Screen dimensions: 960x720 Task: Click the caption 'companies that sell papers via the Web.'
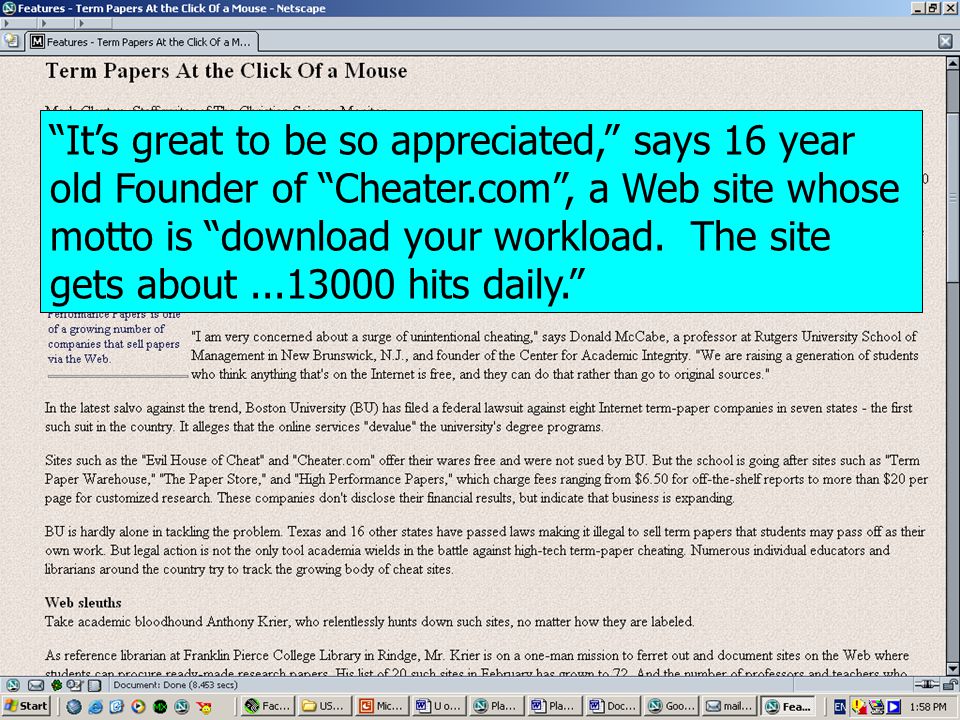(x=113, y=351)
